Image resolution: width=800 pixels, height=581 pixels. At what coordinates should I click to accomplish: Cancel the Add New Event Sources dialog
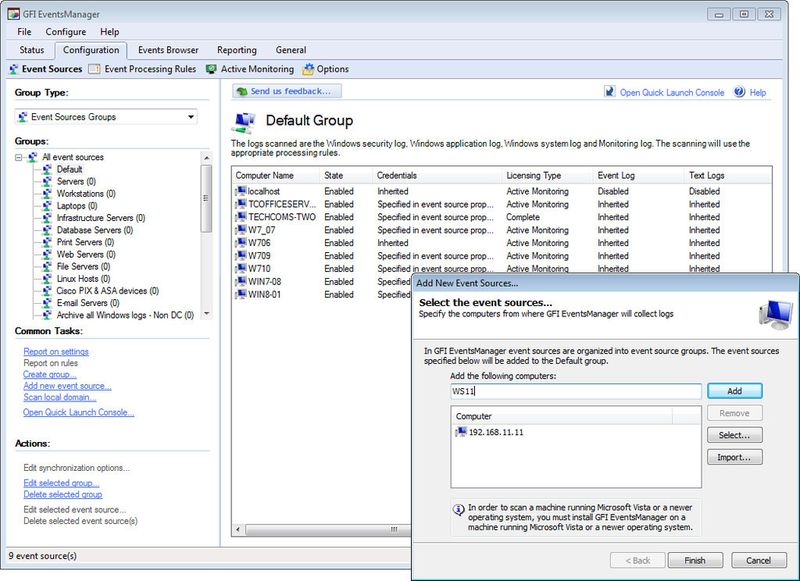[x=758, y=561]
